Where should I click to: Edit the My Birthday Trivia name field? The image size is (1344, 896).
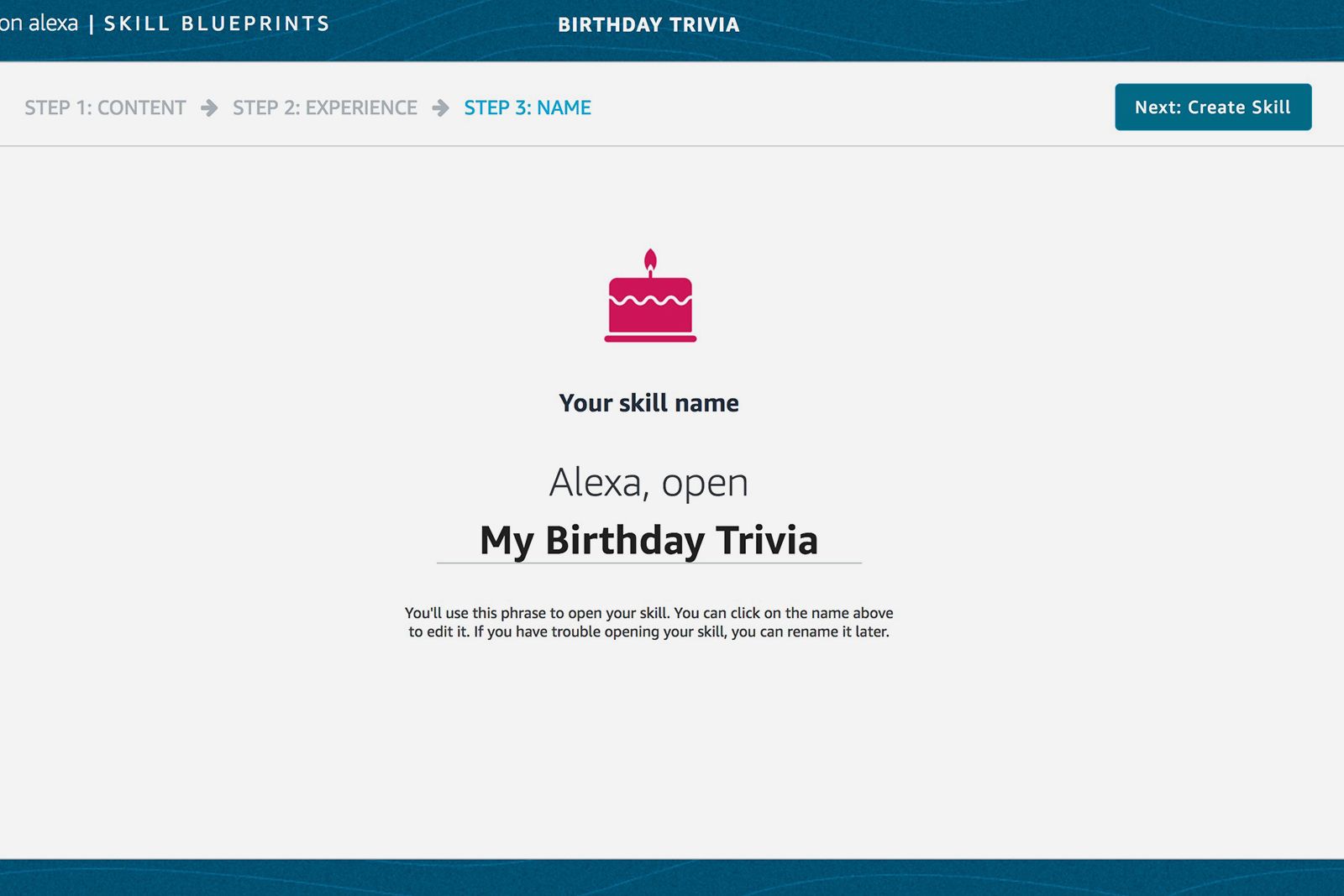click(648, 540)
